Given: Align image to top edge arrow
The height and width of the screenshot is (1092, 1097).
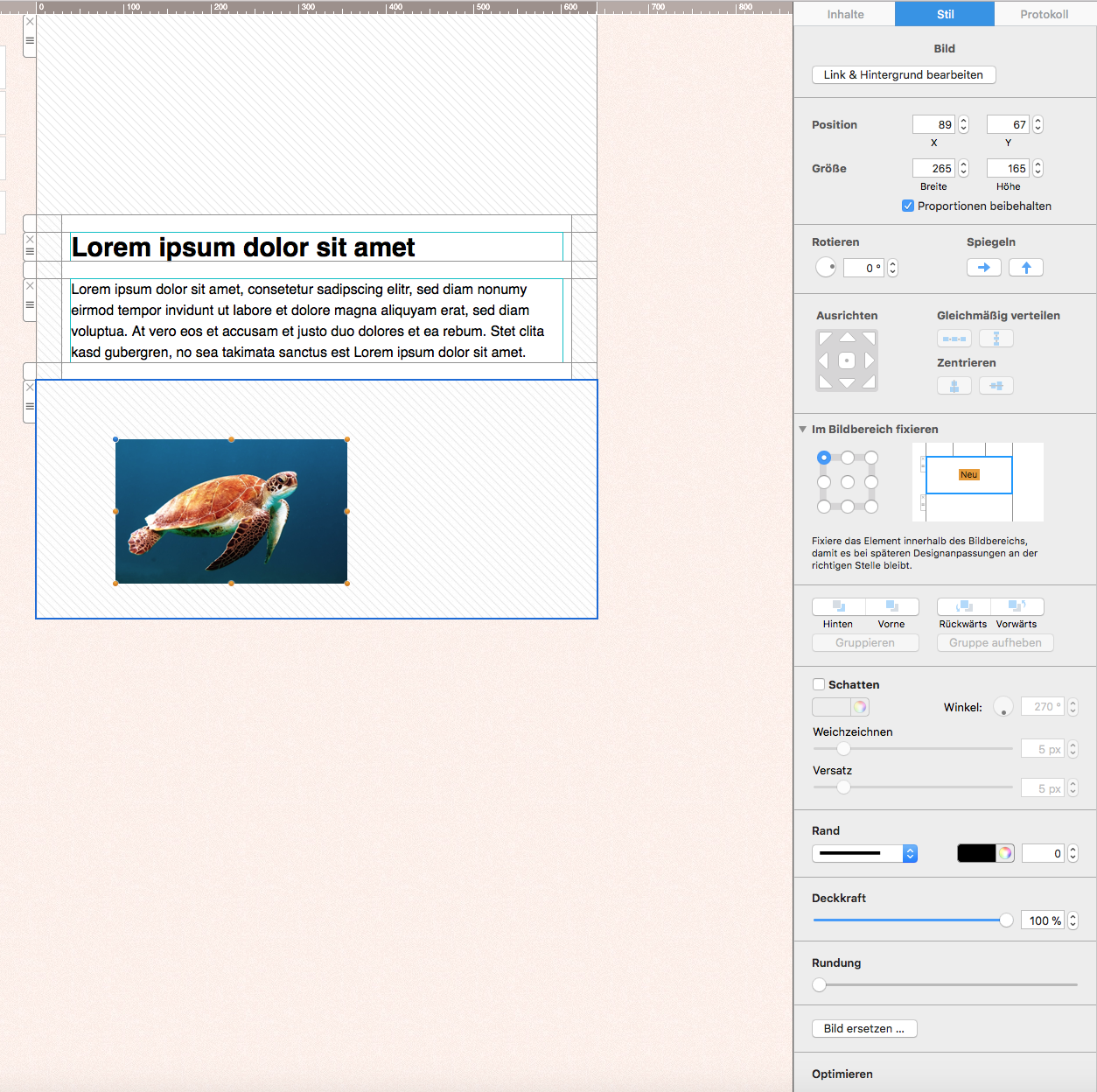Looking at the screenshot, I should pos(847,337).
